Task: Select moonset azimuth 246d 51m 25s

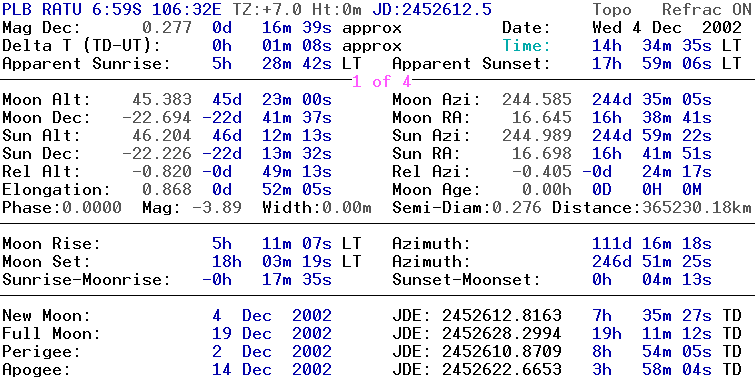Action: click(652, 262)
